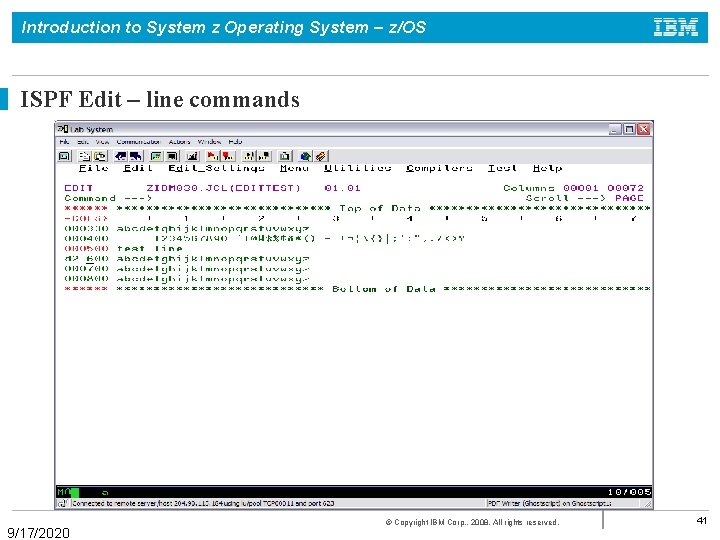Open the emulator View menu
The image size is (720, 540).
point(102,142)
